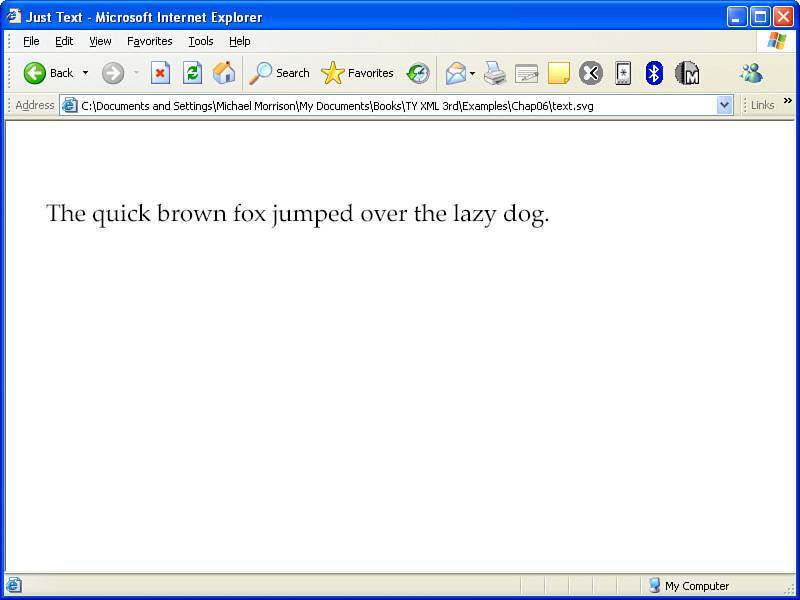Minimize the Internet Explorer window
Viewport: 800px width, 600px height.
coord(736,17)
